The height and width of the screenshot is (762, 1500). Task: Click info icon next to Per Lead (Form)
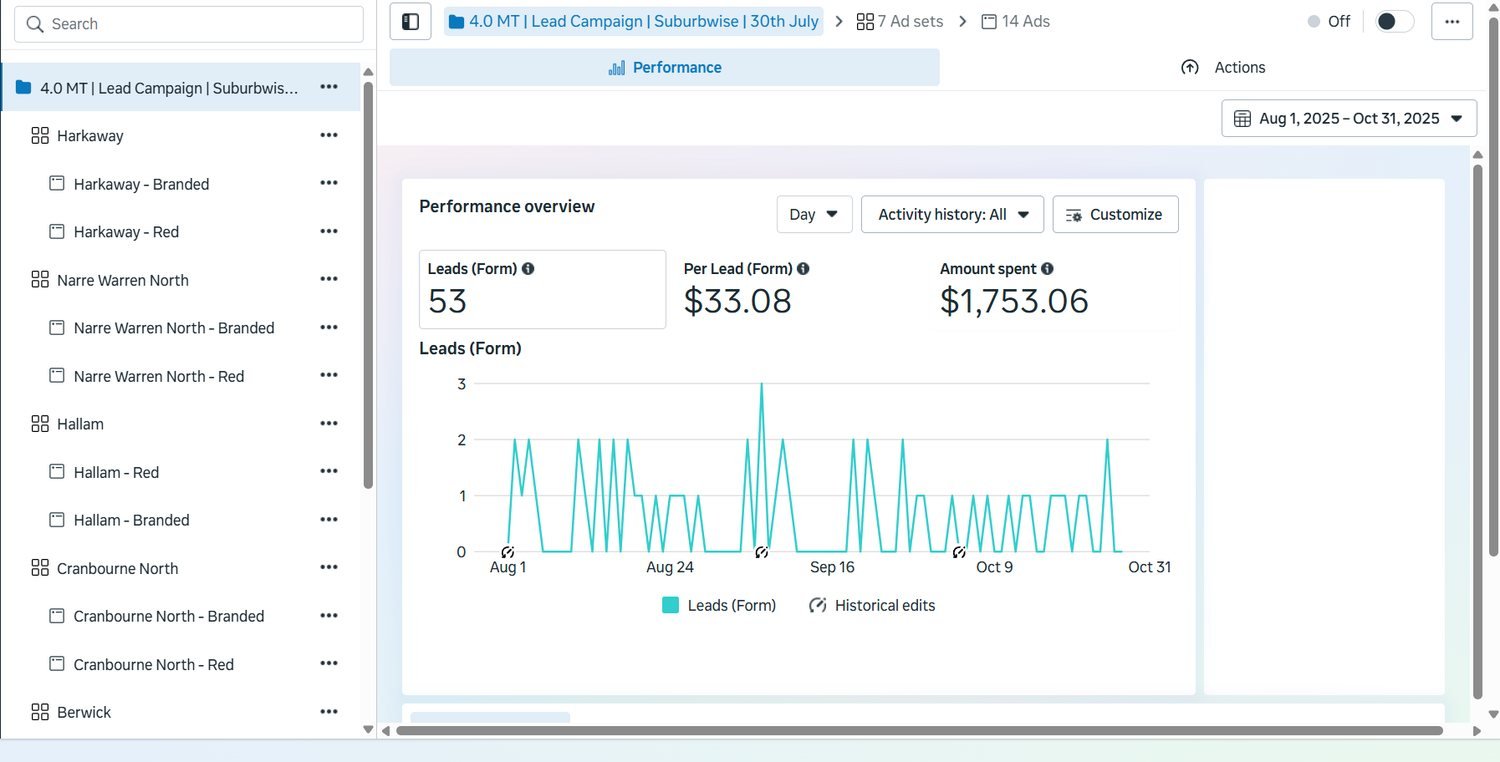pos(803,269)
